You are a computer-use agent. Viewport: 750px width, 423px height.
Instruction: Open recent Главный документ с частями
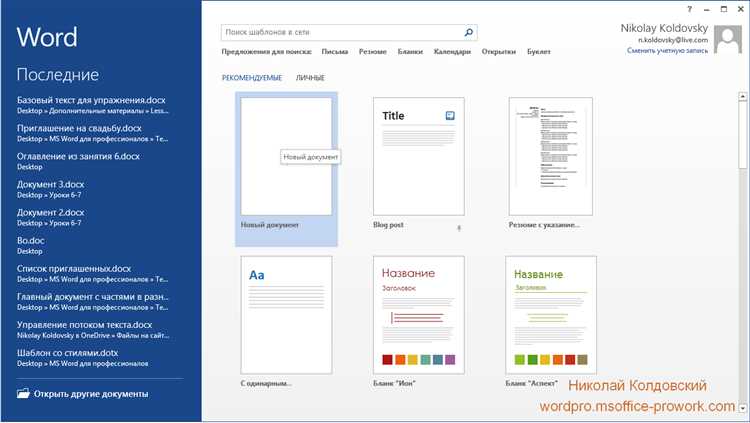coord(93,301)
